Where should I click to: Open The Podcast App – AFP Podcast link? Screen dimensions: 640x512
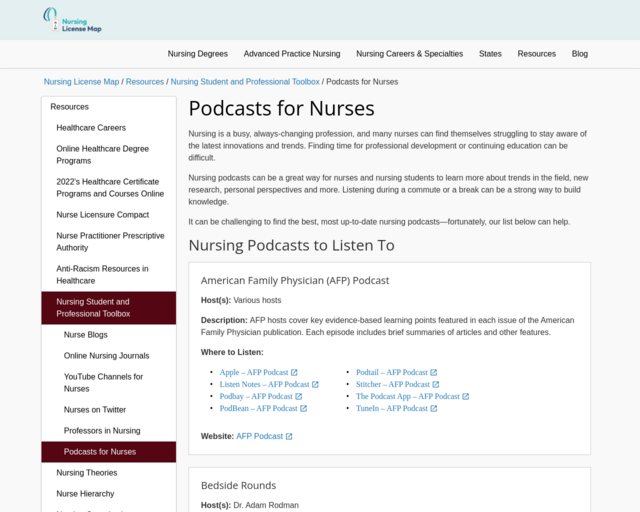click(408, 396)
